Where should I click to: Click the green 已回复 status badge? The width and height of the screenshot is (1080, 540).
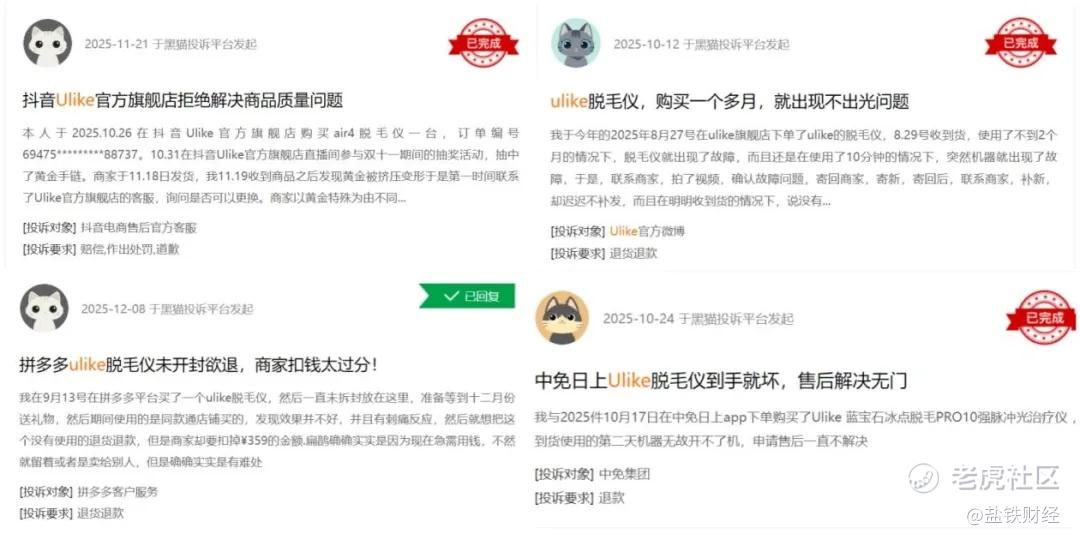point(468,296)
